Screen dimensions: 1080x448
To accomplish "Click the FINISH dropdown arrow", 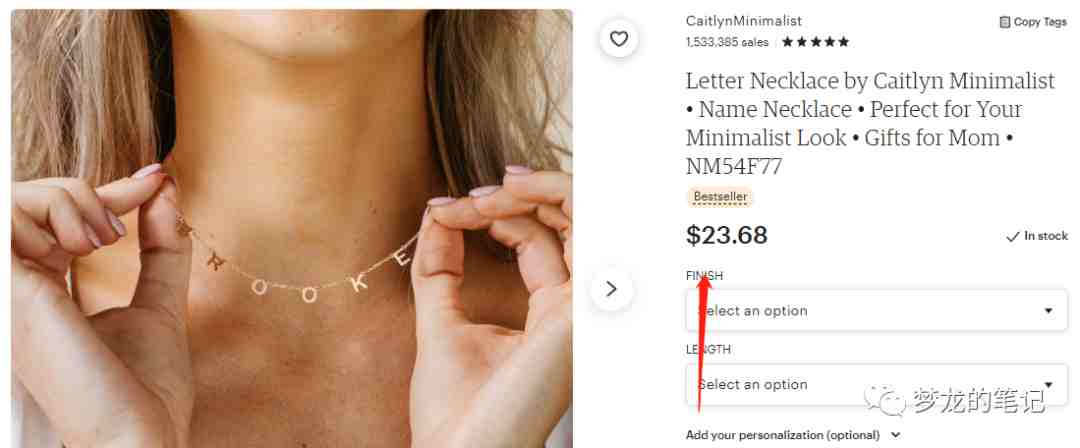I will pos(1048,311).
